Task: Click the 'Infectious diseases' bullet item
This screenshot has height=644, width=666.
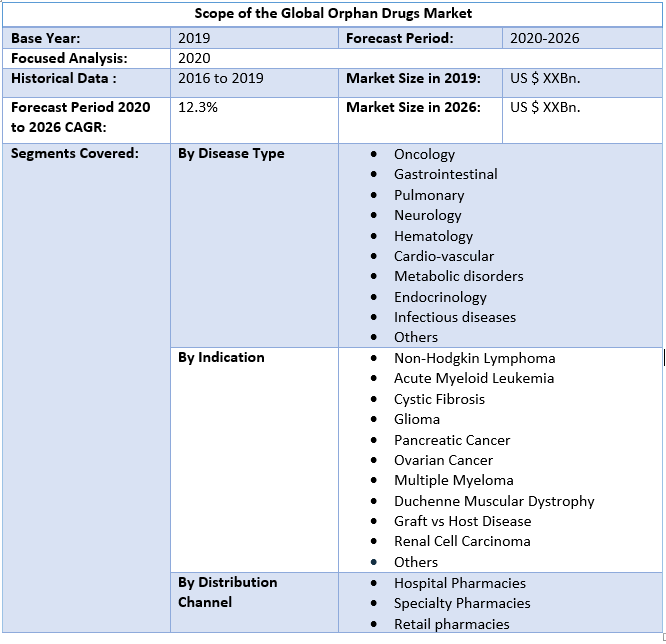Action: pyautogui.click(x=455, y=317)
